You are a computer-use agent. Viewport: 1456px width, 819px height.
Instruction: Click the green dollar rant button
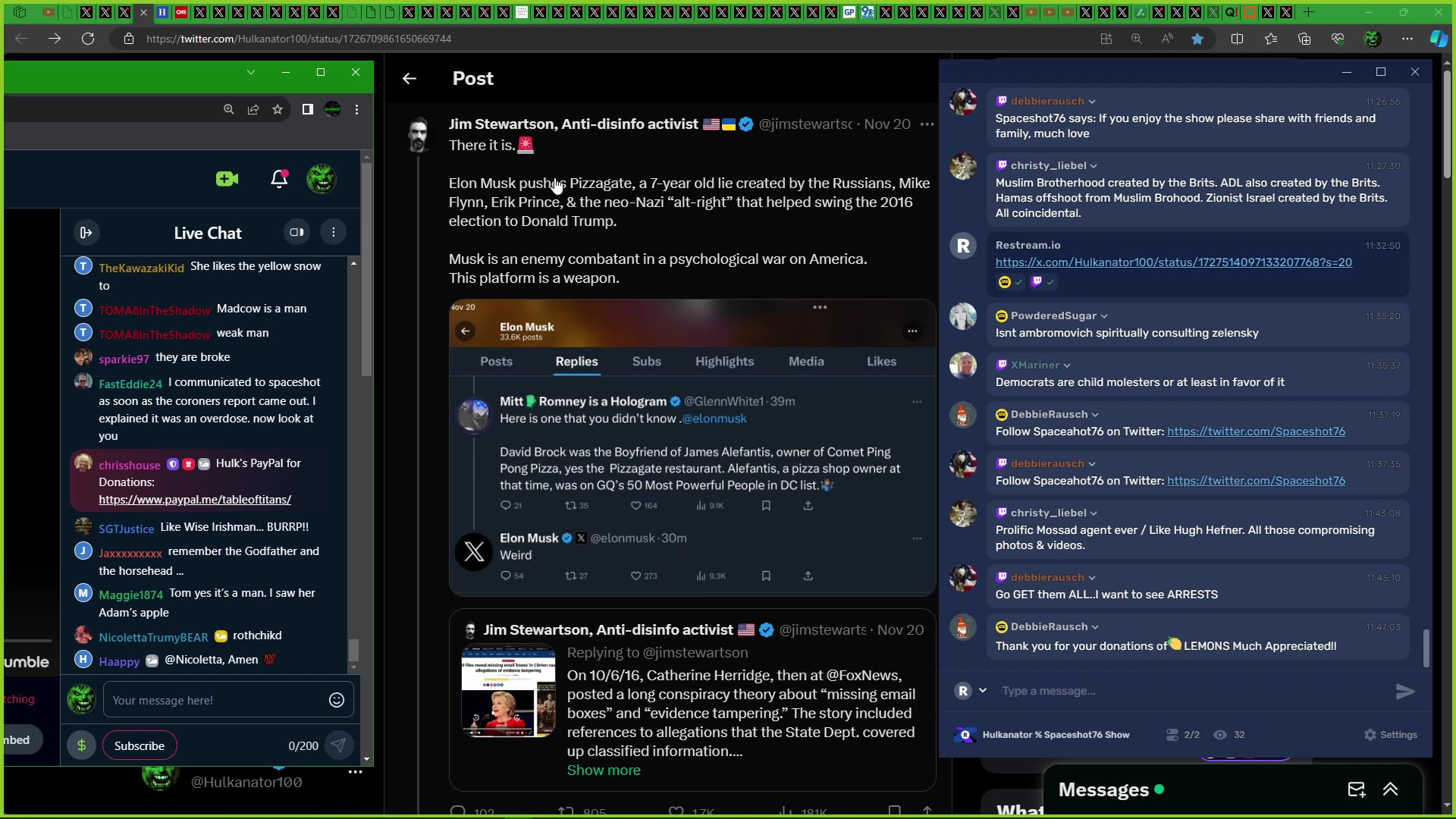click(x=82, y=745)
